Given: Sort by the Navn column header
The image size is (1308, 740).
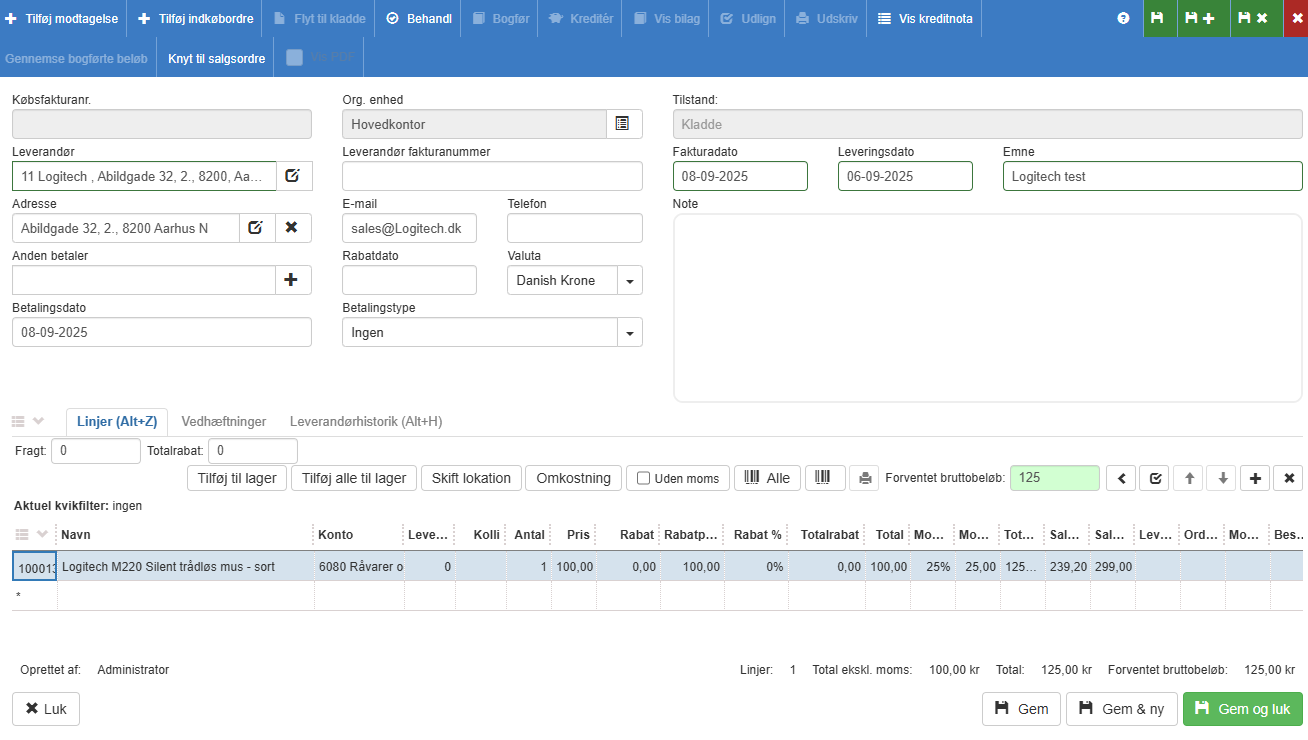Looking at the screenshot, I should 185,535.
